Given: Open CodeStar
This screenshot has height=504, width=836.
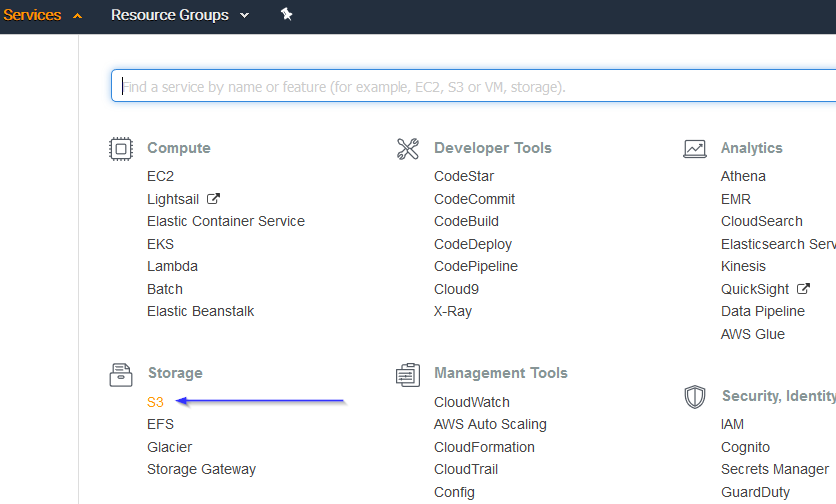Looking at the screenshot, I should [x=464, y=176].
